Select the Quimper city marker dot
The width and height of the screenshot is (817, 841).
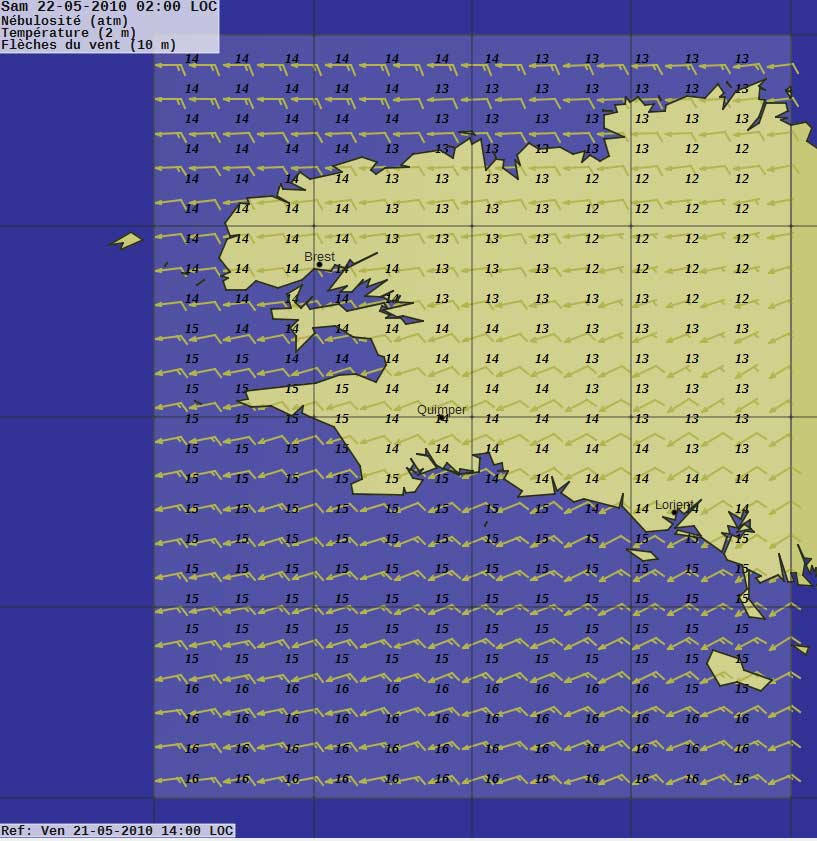[441, 418]
